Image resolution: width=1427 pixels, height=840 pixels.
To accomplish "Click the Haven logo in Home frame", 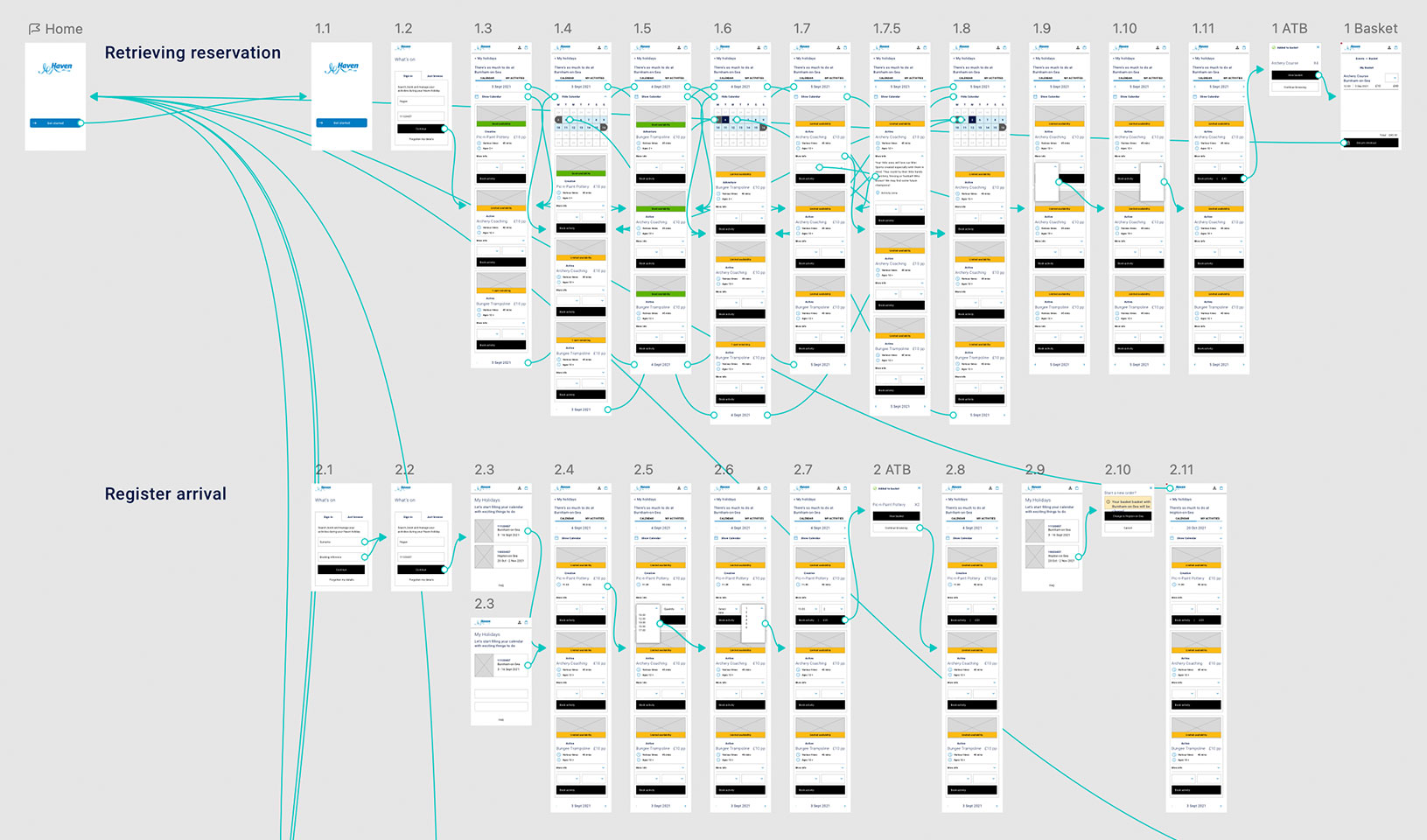I will click(55, 66).
